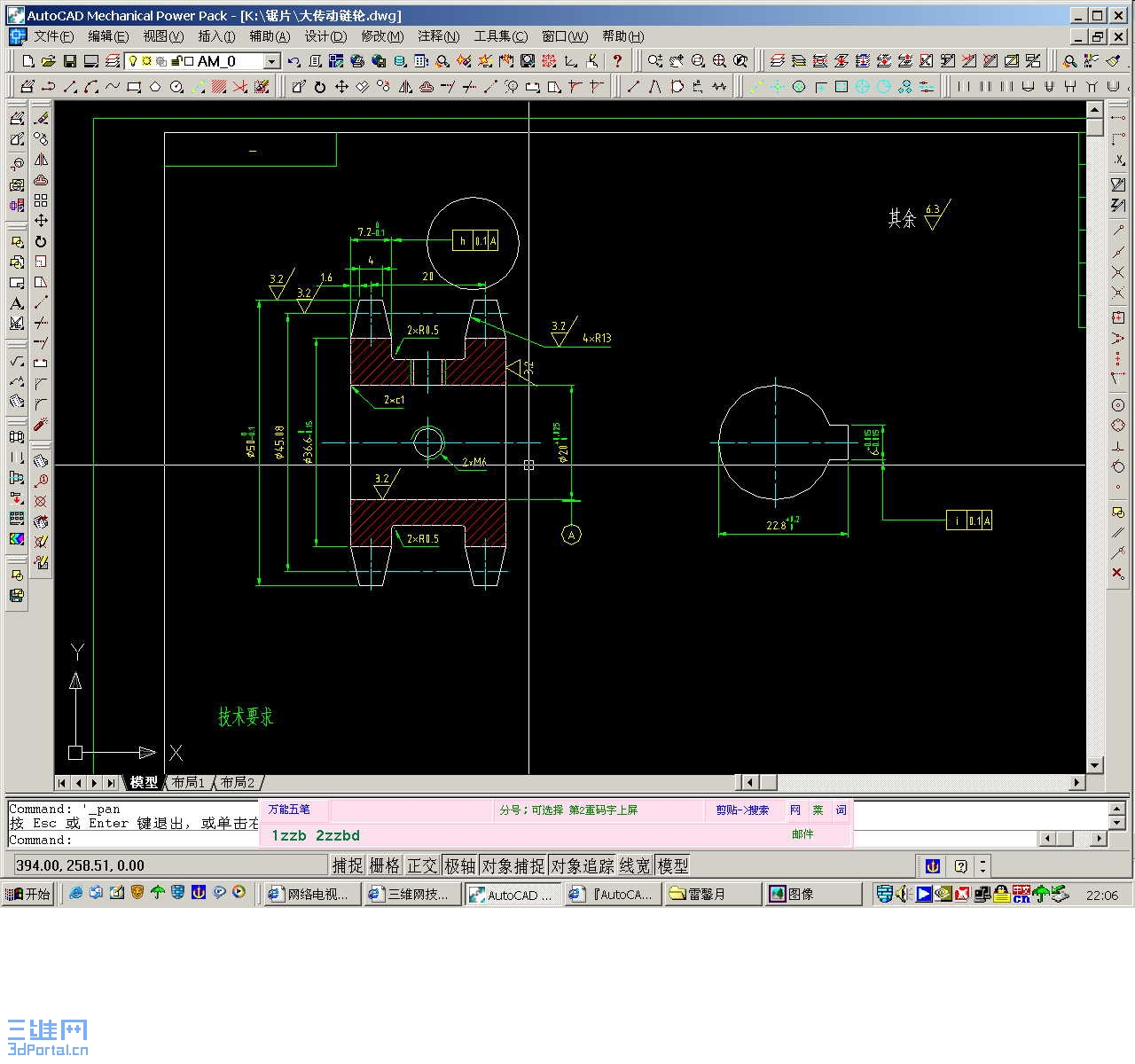This screenshot has height=1064, width=1135.
Task: Click the horizontal scrollbar right arrow
Action: point(1077,782)
